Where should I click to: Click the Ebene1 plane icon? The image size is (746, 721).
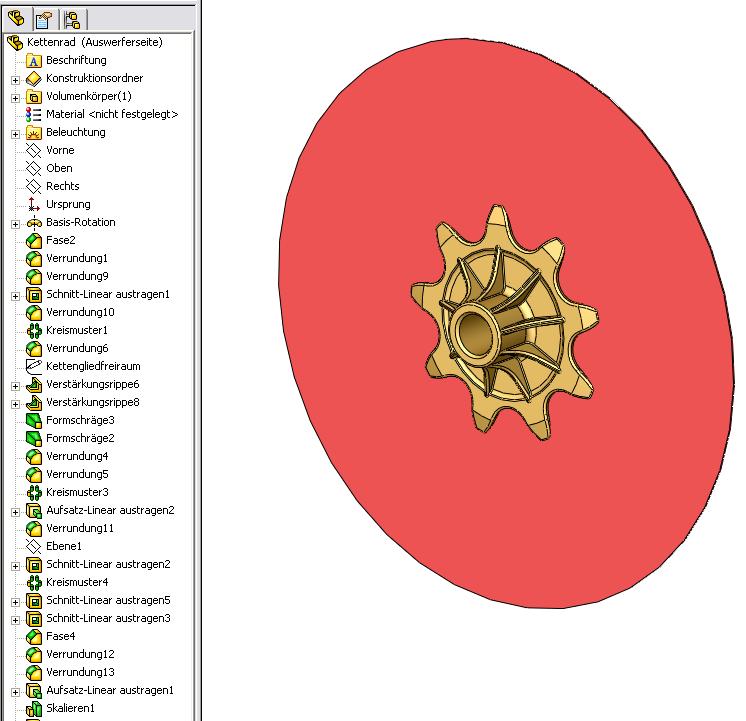(x=33, y=546)
